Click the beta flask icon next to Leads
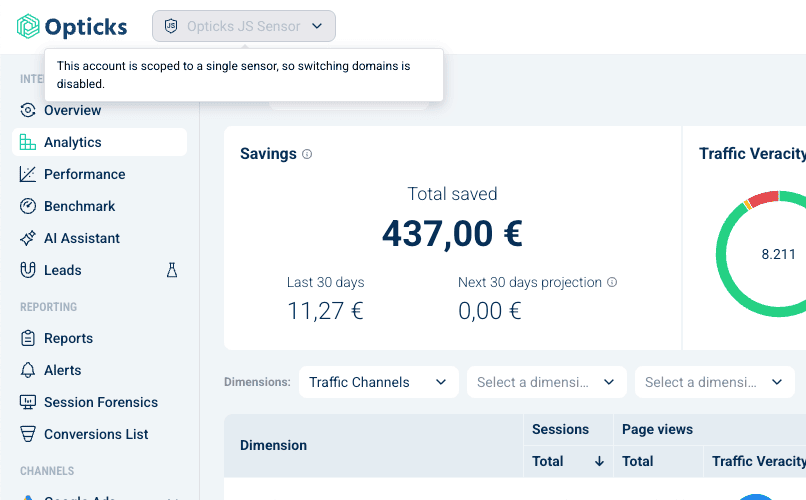Viewport: 806px width, 500px height. (x=172, y=270)
